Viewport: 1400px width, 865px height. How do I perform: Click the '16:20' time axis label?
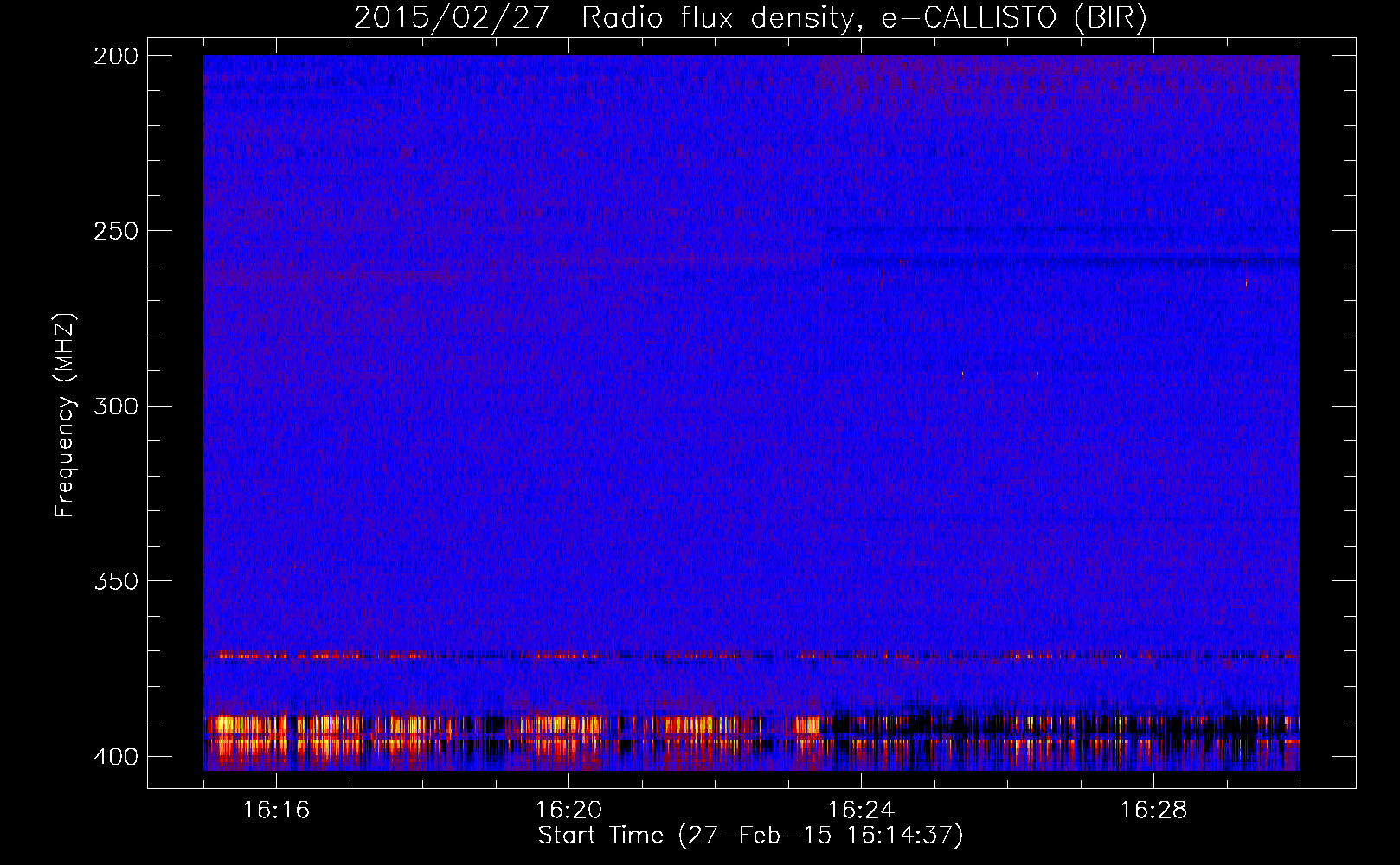pyautogui.click(x=568, y=810)
